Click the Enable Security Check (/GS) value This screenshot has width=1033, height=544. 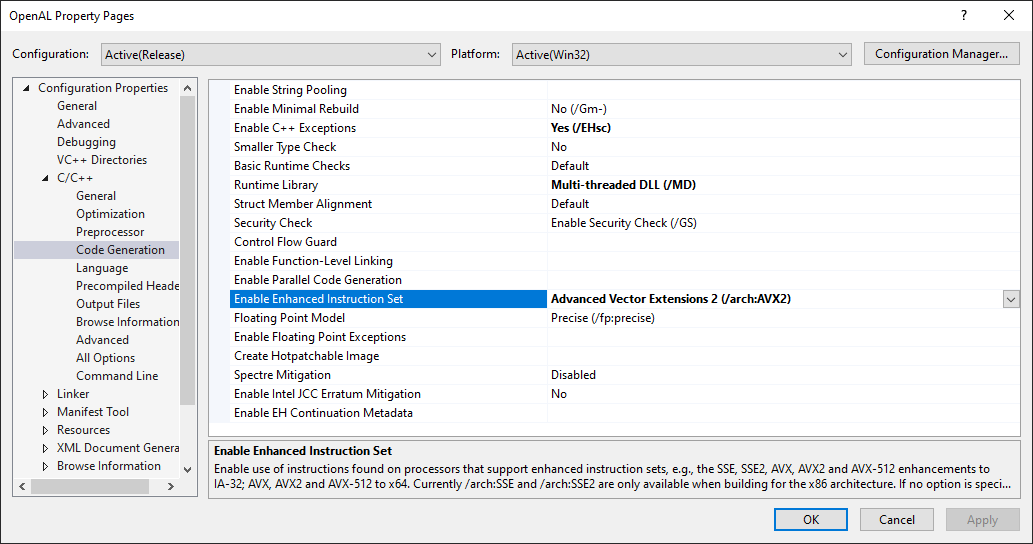pos(624,223)
